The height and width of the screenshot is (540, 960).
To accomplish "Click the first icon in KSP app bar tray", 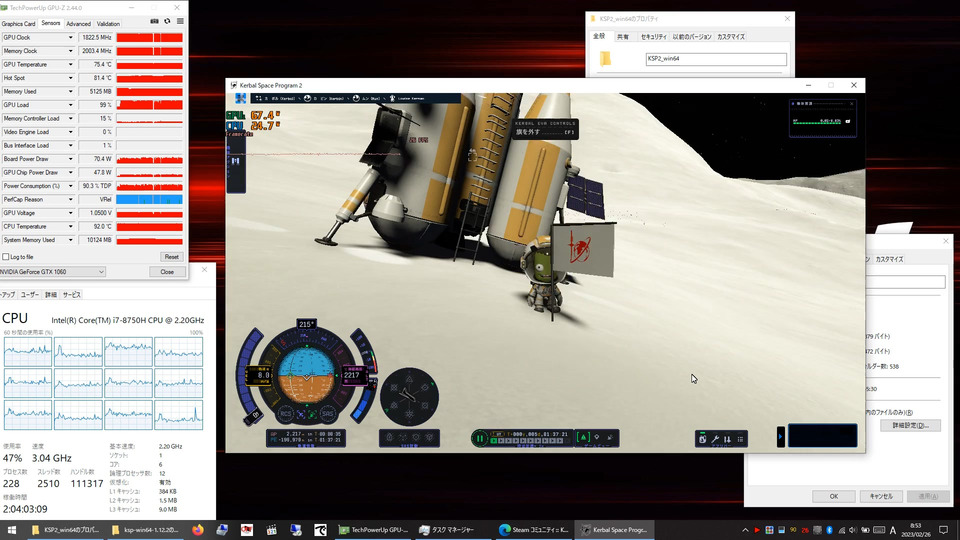I will click(702, 439).
